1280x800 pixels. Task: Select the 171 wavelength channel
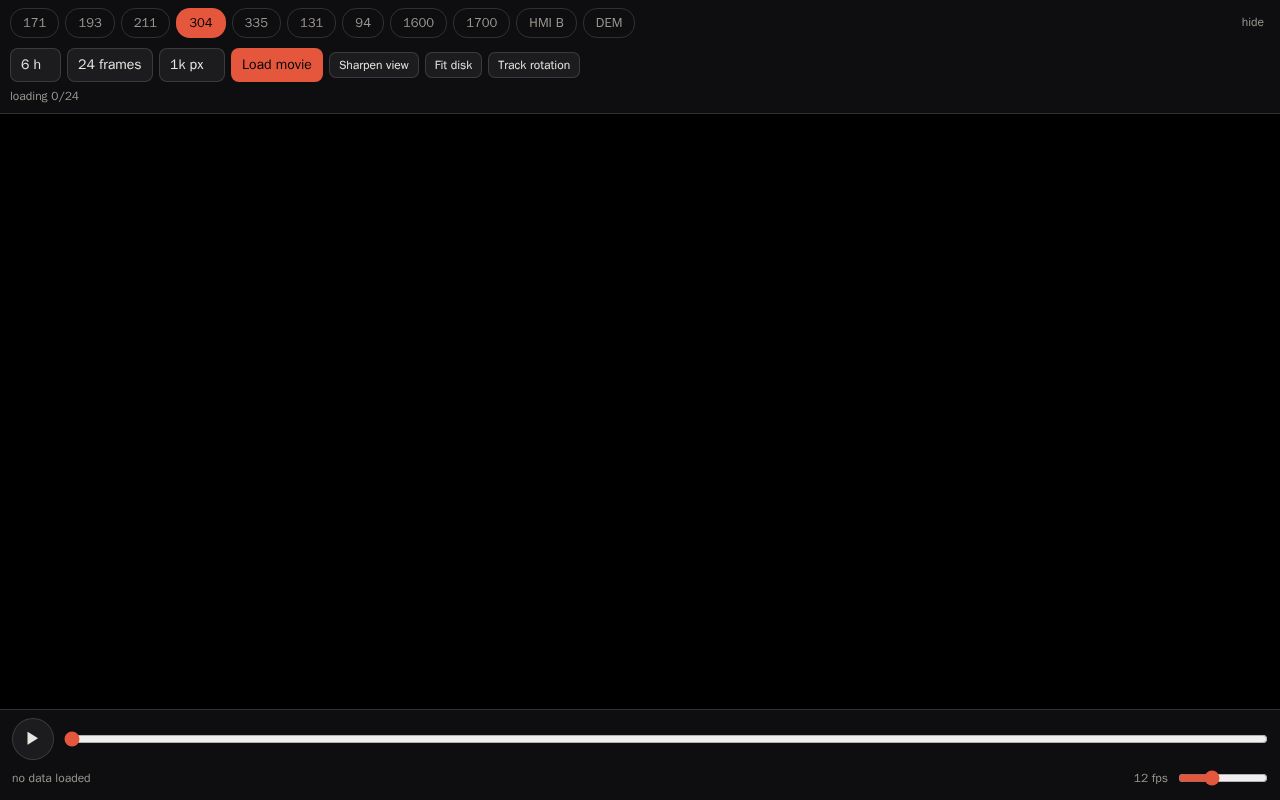34,23
